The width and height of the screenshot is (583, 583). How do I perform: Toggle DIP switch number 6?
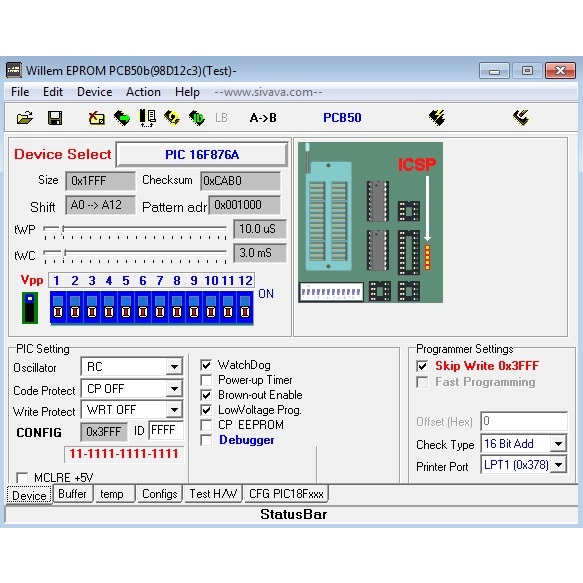[x=143, y=307]
